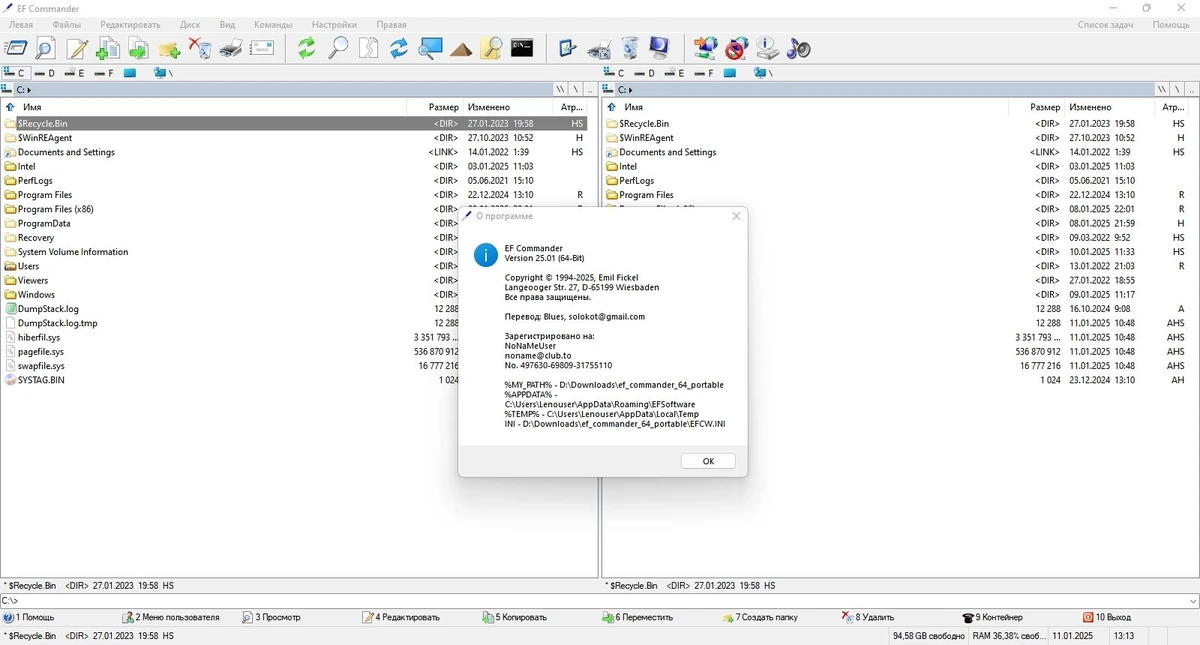This screenshot has height=645, width=1200.
Task: Click the recycle bin toolbar icon
Action: pyautogui.click(x=629, y=47)
